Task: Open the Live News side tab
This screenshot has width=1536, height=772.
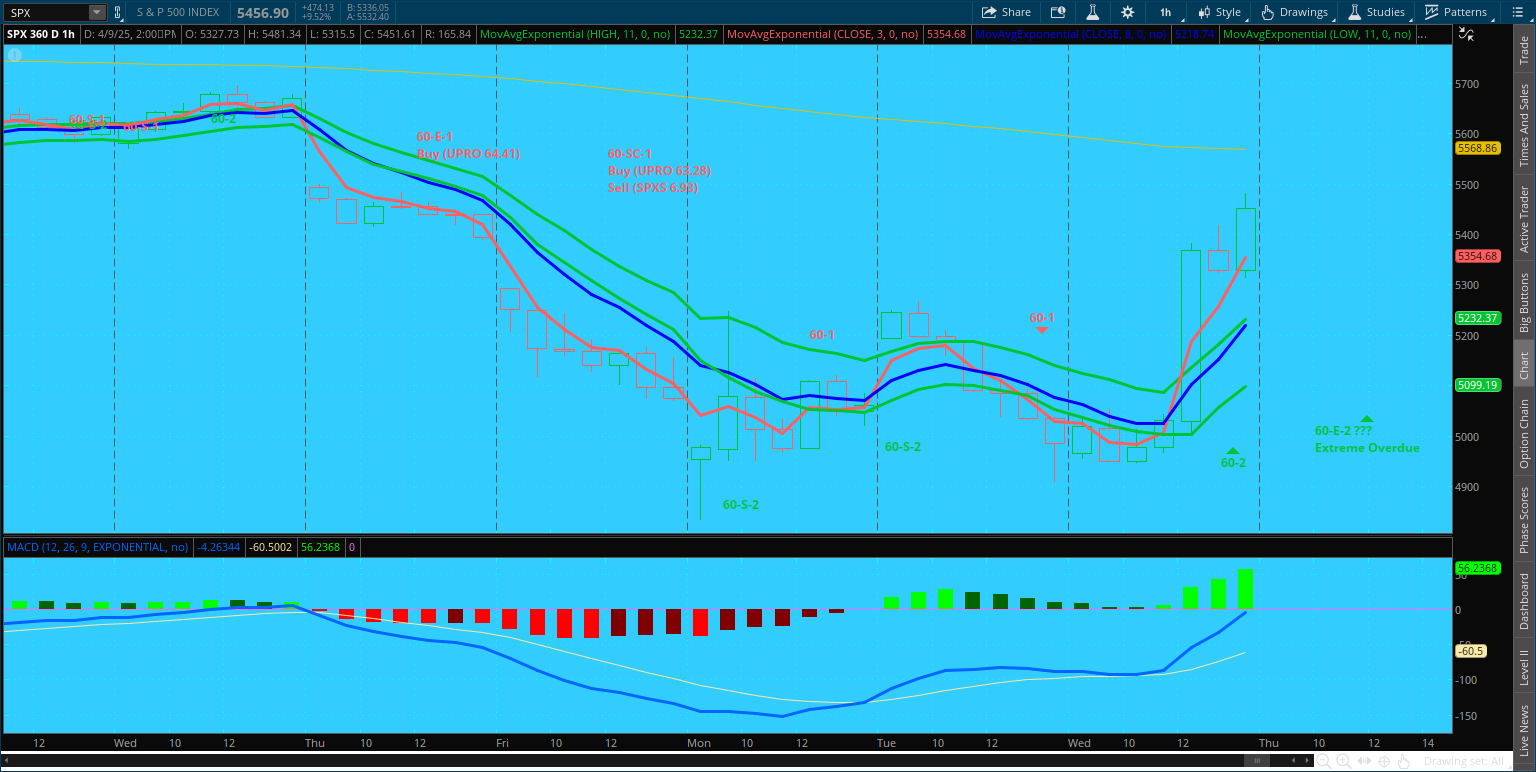Action: pos(1524,729)
